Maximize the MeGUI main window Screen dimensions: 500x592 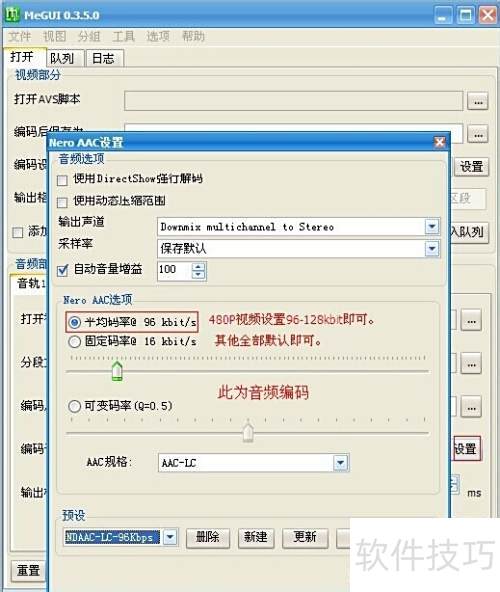click(465, 15)
